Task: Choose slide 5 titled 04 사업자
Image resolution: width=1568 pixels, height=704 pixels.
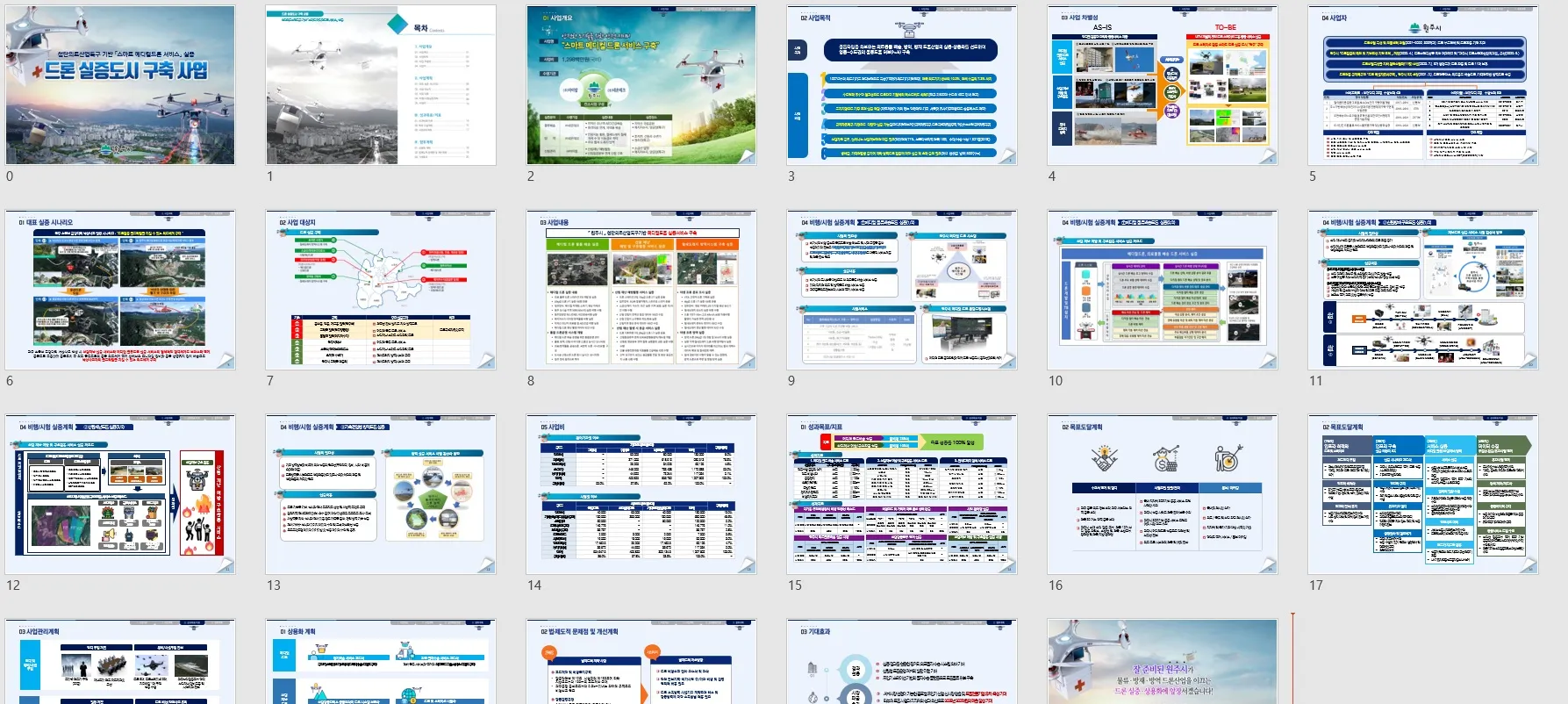Action: click(x=1422, y=85)
